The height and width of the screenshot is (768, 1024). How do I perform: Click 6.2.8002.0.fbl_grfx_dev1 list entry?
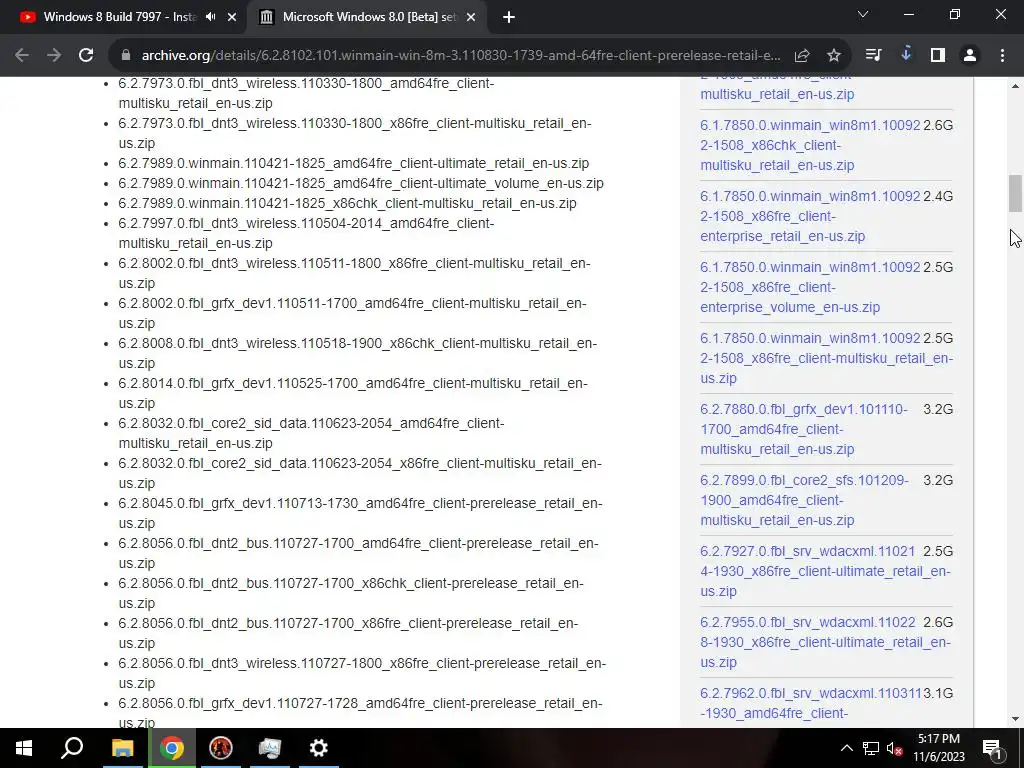click(352, 313)
